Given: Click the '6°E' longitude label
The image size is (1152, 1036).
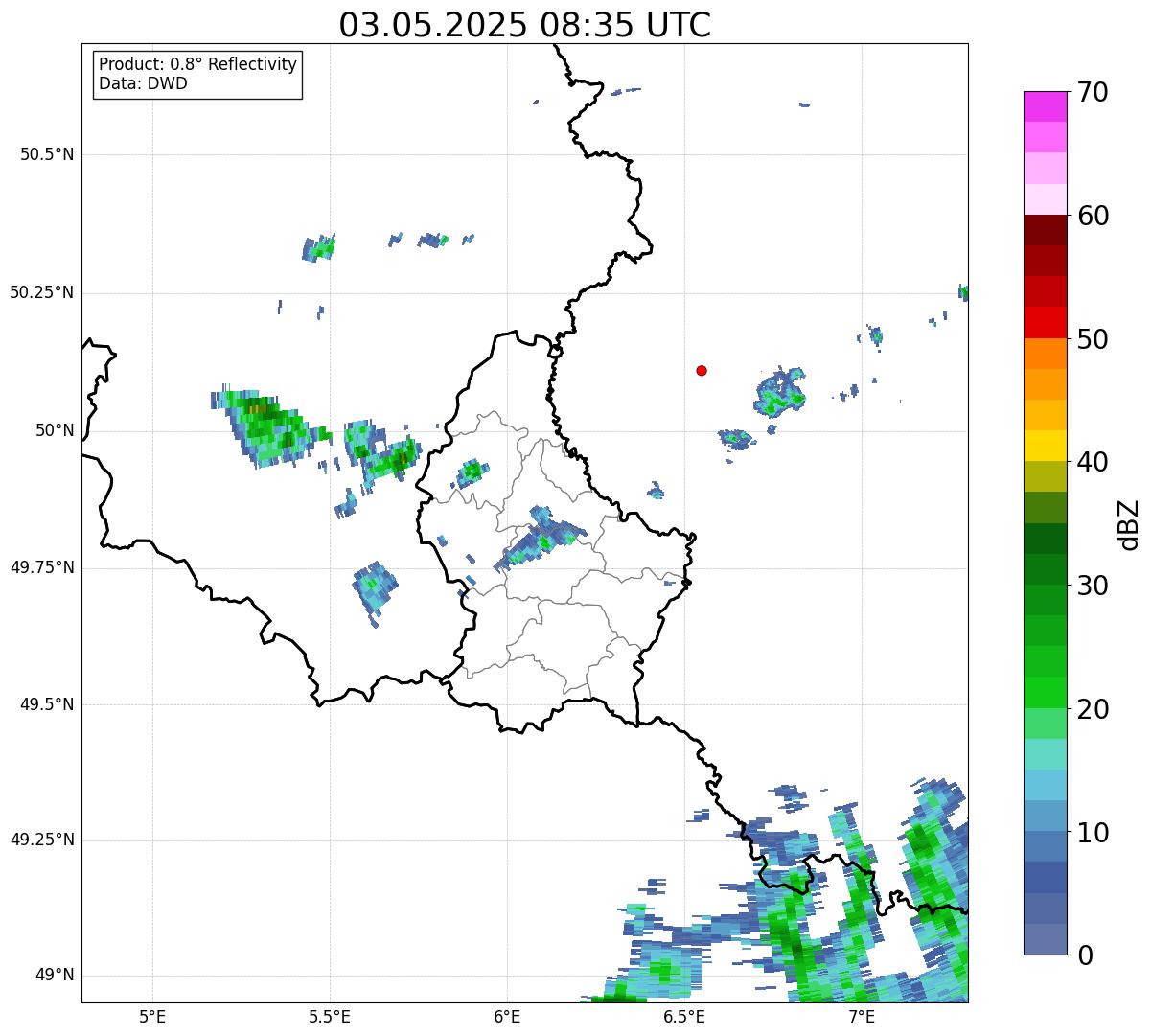Looking at the screenshot, I should tap(507, 1016).
